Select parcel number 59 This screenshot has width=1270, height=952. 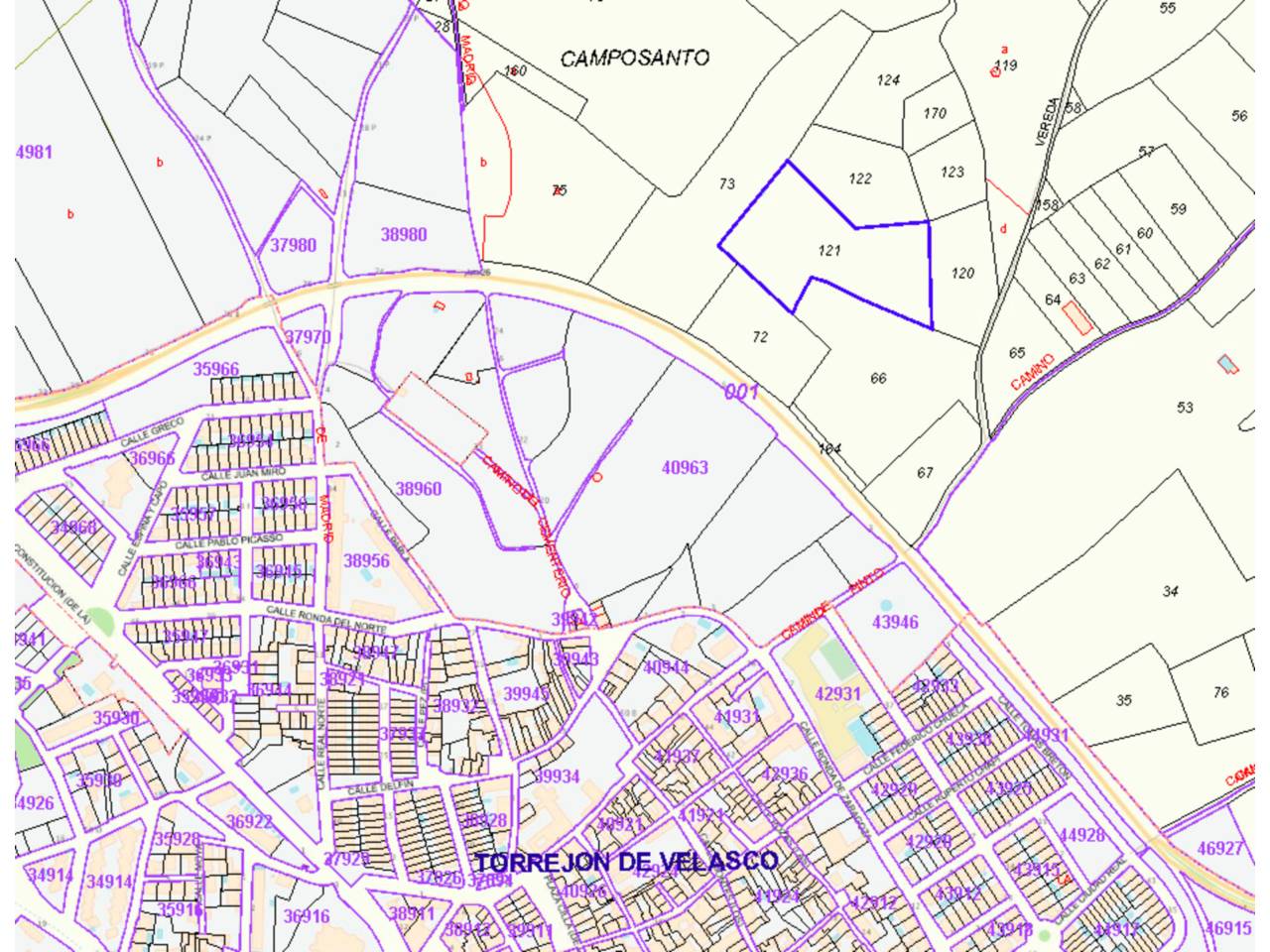[1178, 209]
